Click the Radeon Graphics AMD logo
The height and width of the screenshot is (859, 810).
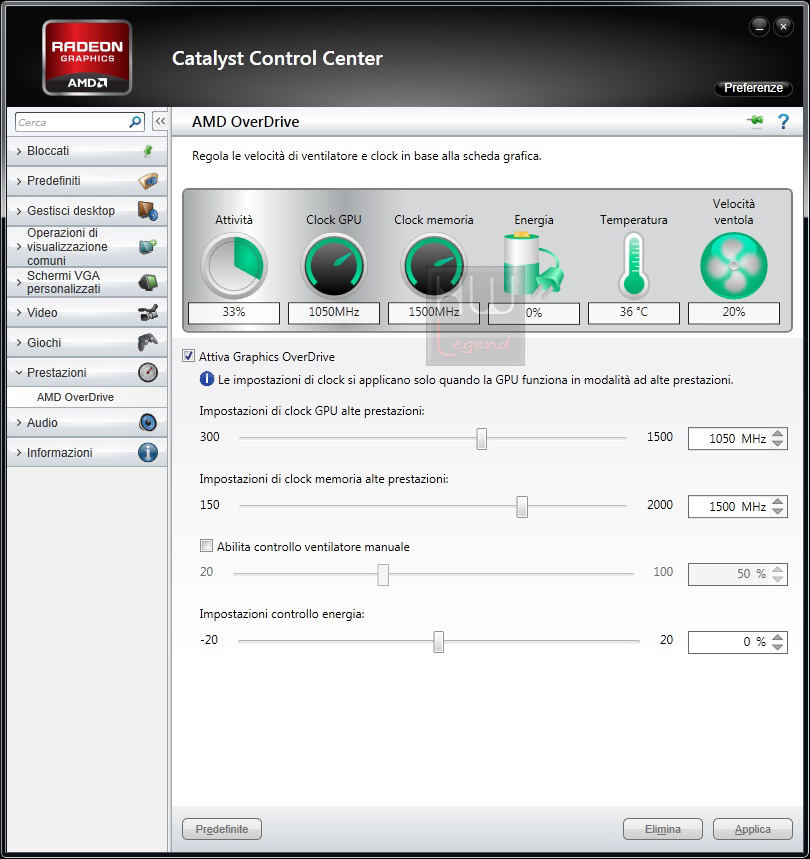87,58
